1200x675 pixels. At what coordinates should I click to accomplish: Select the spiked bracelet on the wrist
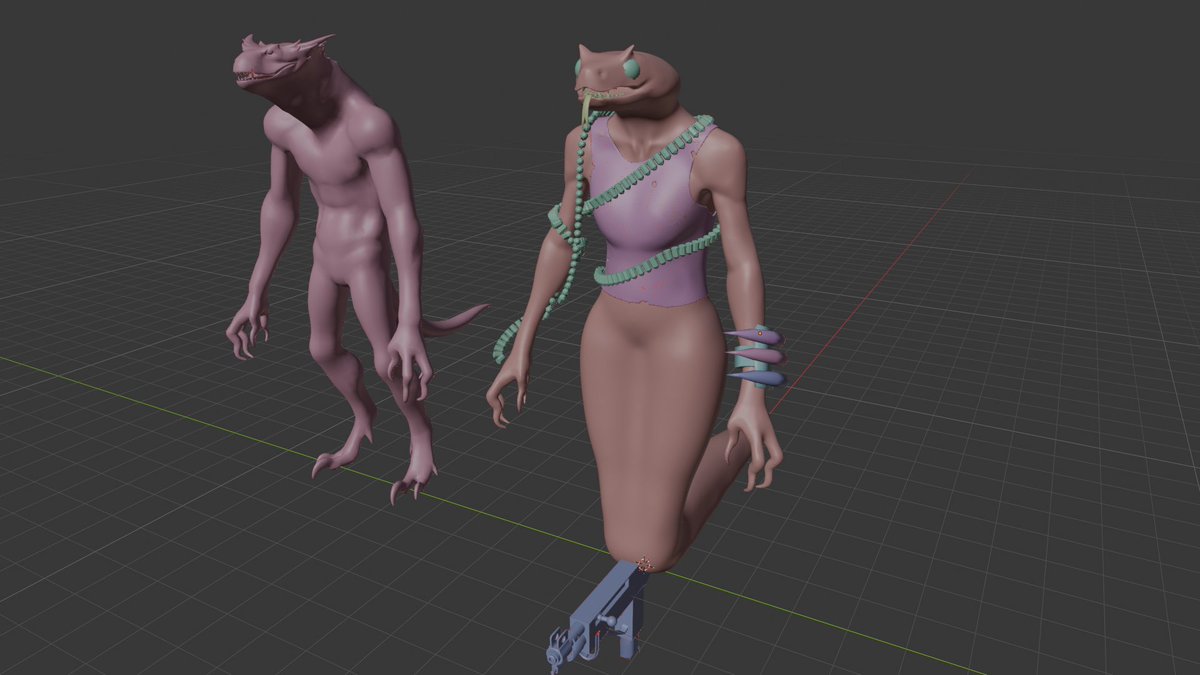757,357
